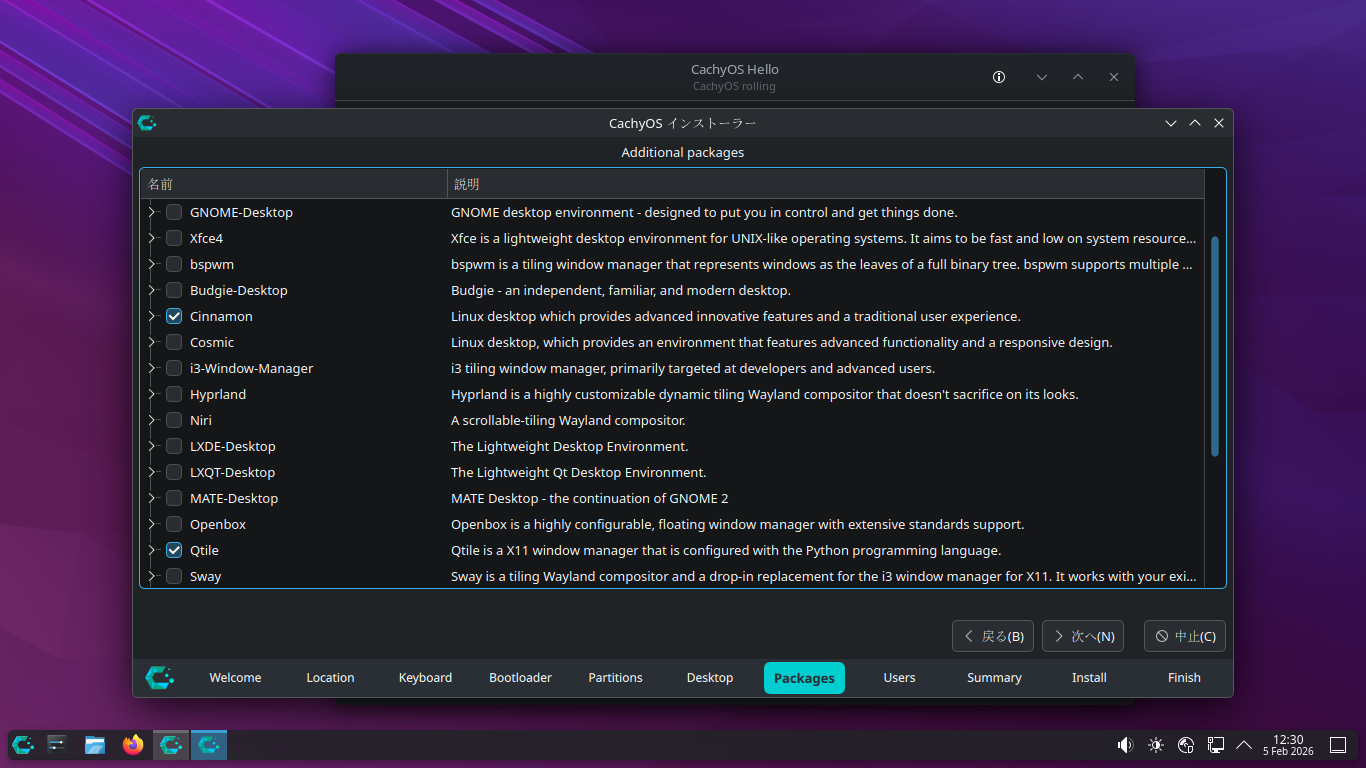Screen dimensions: 1366x768
Task: Select the Bootloader step
Action: [520, 677]
